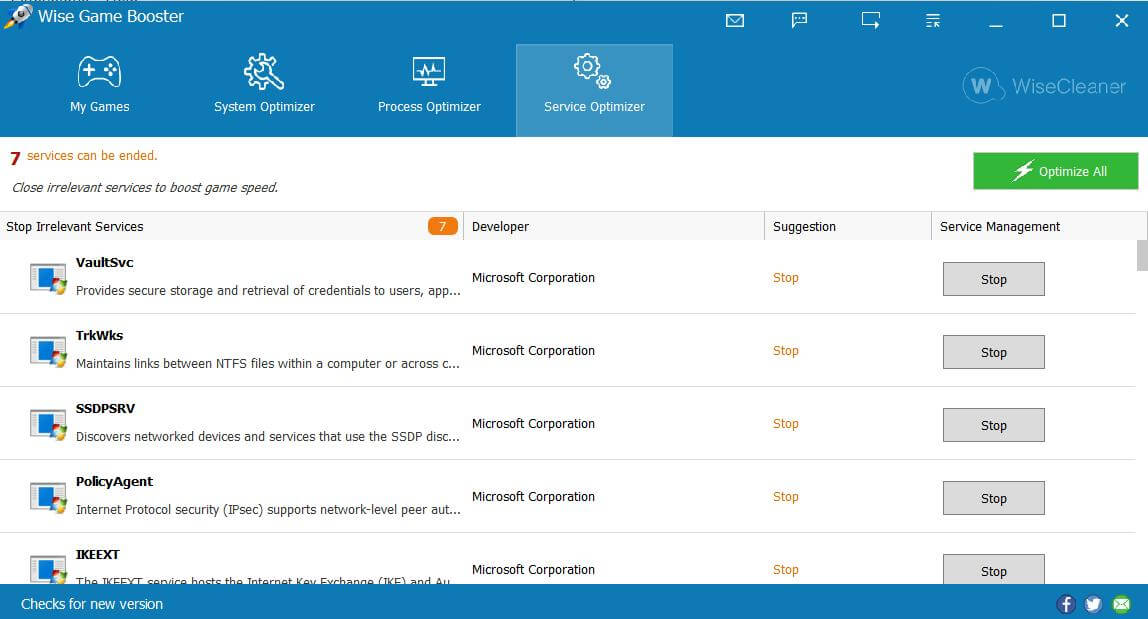1148x619 pixels.
Task: Click Checks for new version link
Action: point(92,604)
